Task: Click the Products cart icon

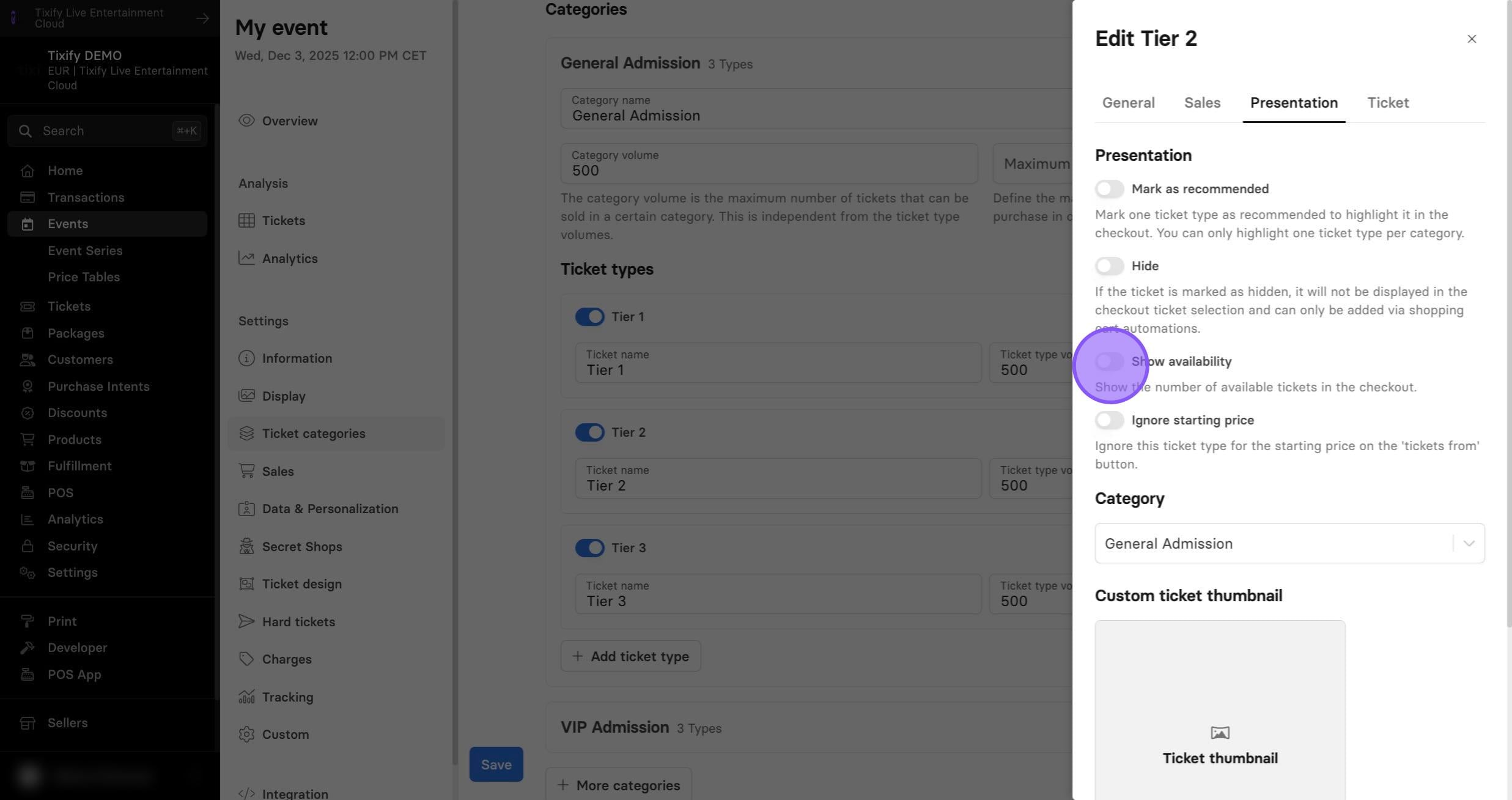Action: (x=27, y=440)
